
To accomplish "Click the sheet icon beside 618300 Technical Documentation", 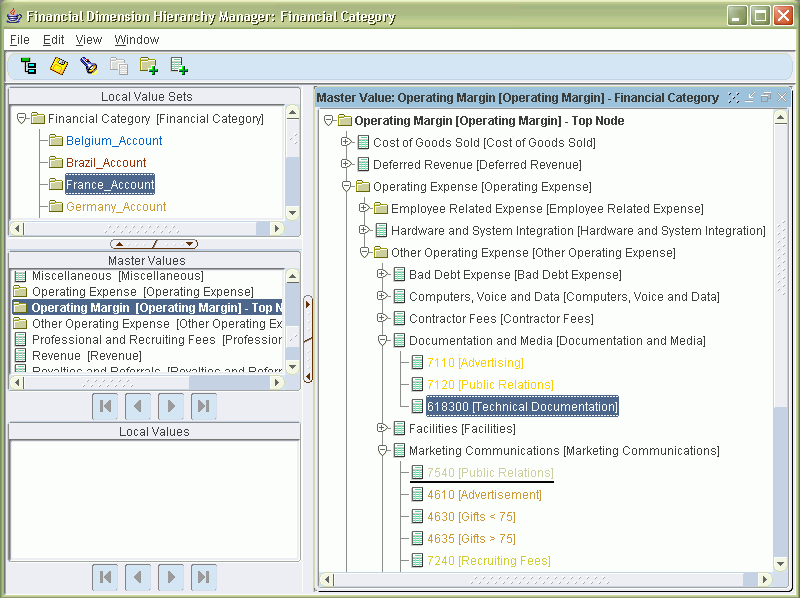I will [x=417, y=406].
